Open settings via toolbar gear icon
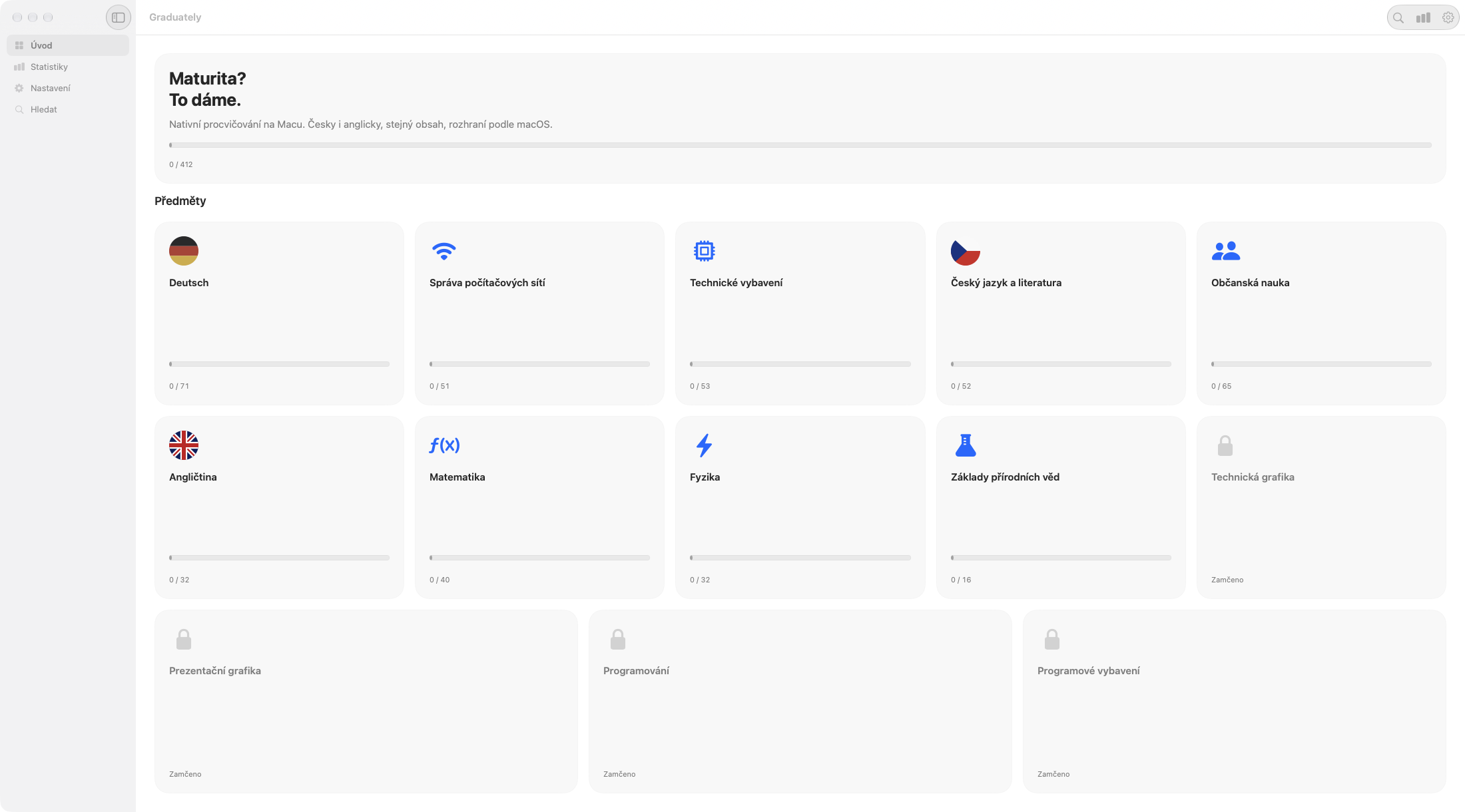This screenshot has width=1465, height=812. pyautogui.click(x=1448, y=18)
